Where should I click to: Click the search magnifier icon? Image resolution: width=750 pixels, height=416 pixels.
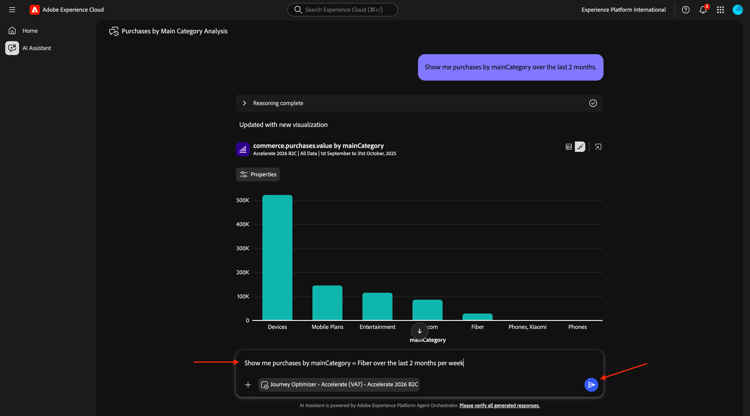[x=298, y=10]
